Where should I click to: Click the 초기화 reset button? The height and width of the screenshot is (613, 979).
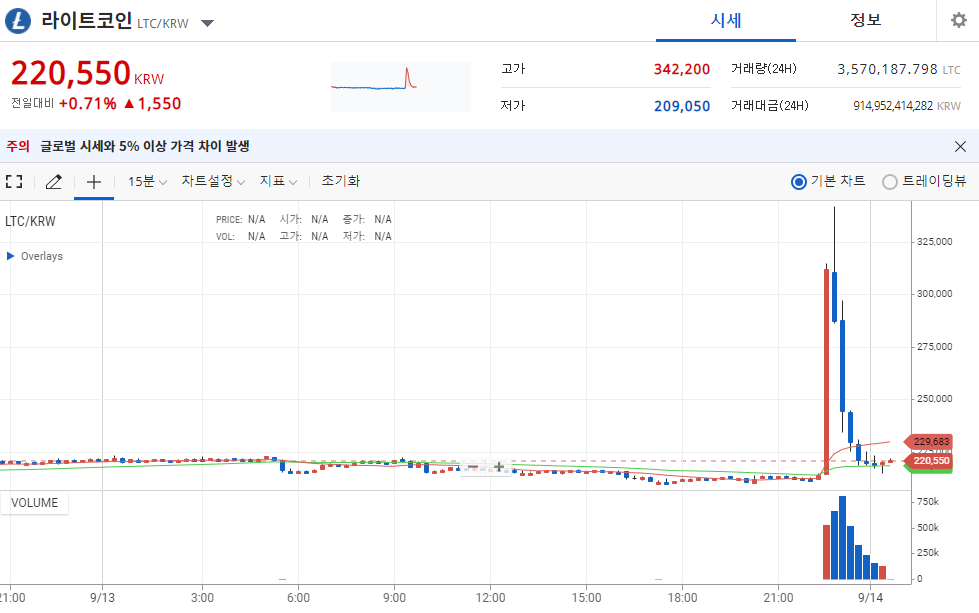click(x=341, y=181)
